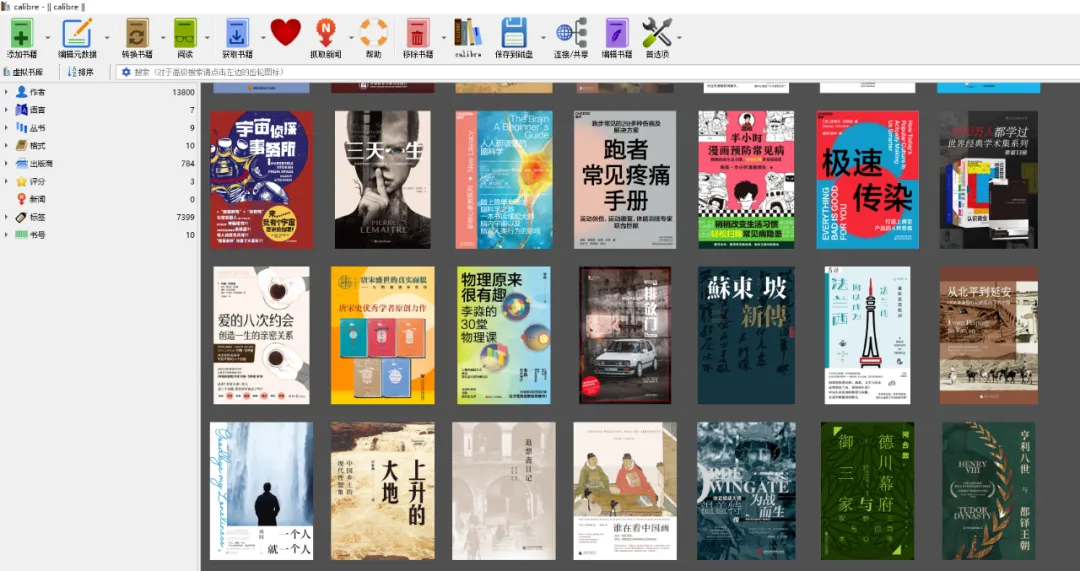
Task: Expand the 标签 tree node arrow
Action: tap(6, 217)
